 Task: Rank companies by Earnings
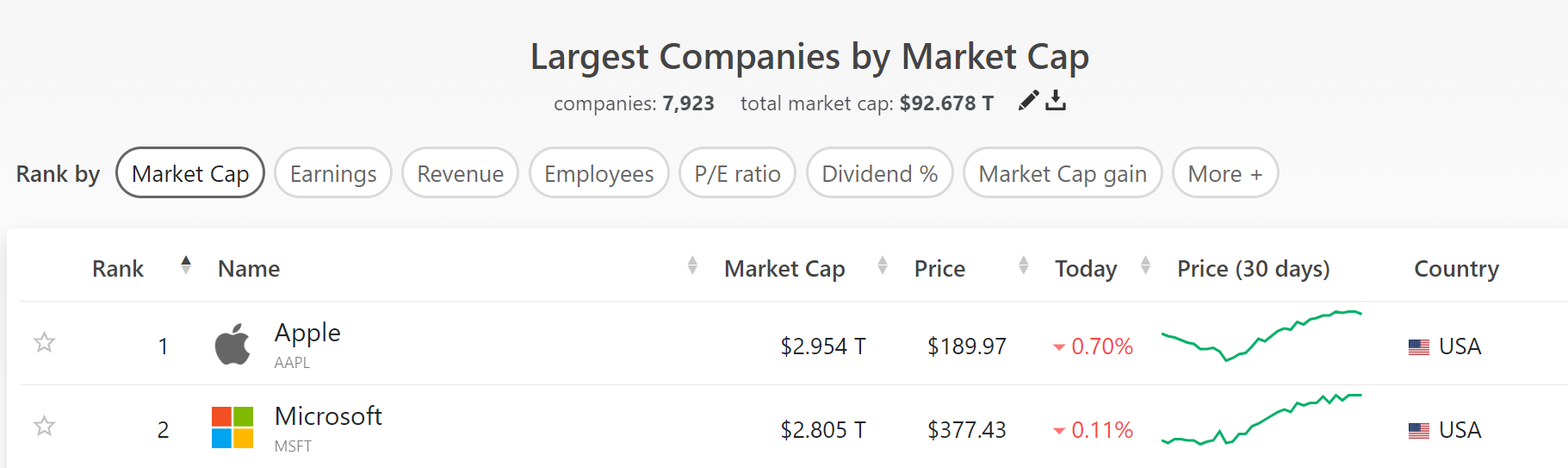pos(333,173)
